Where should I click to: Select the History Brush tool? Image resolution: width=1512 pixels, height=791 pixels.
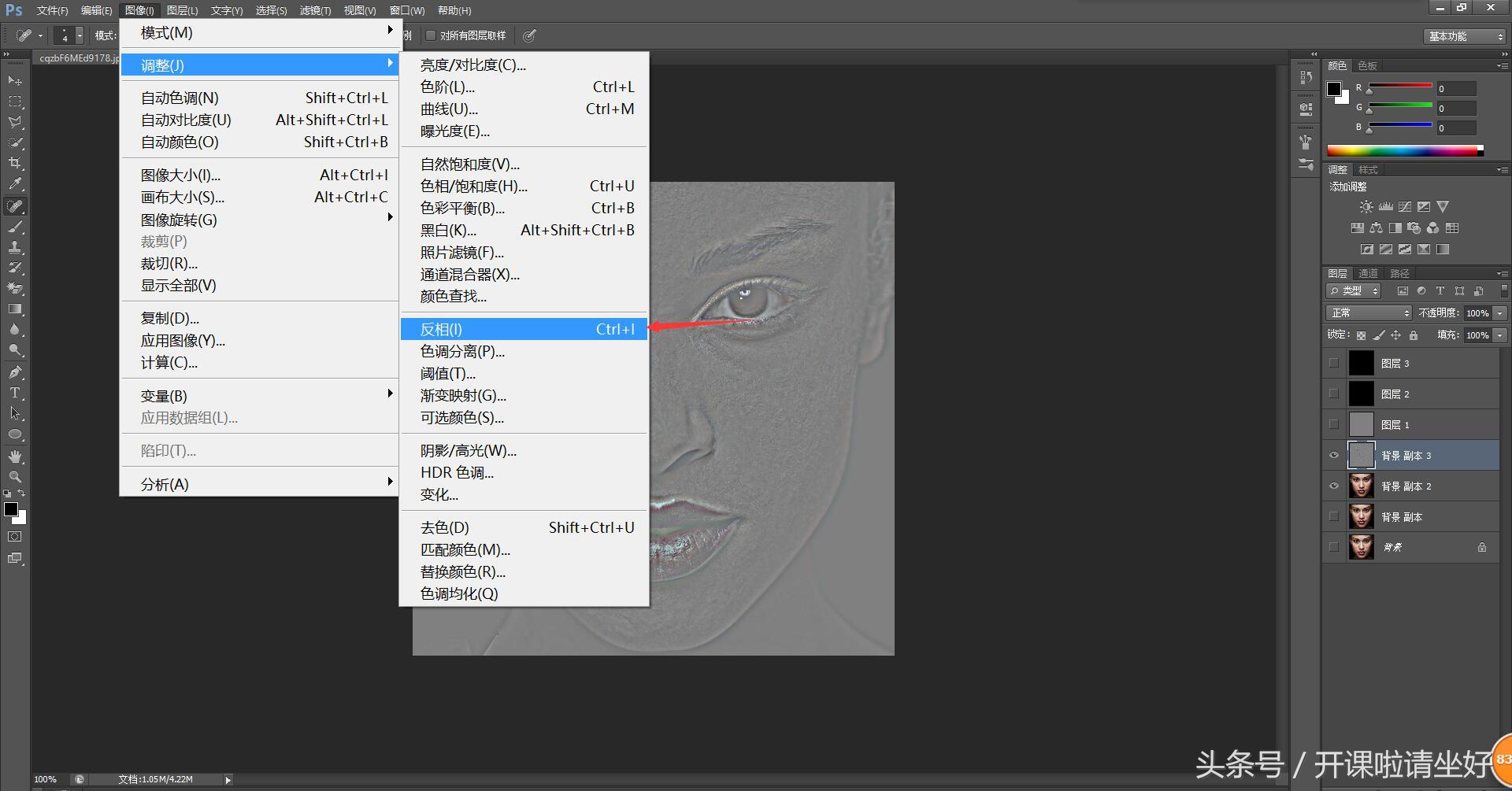pyautogui.click(x=15, y=268)
